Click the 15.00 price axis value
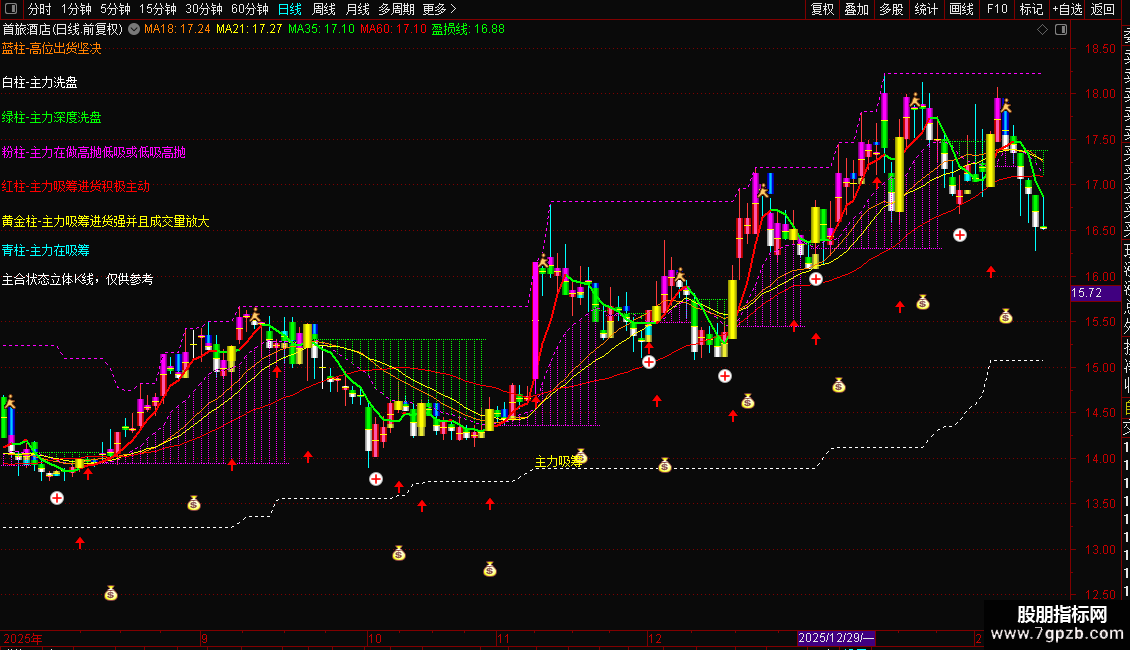Viewport: 1130px width, 650px height. 1100,368
